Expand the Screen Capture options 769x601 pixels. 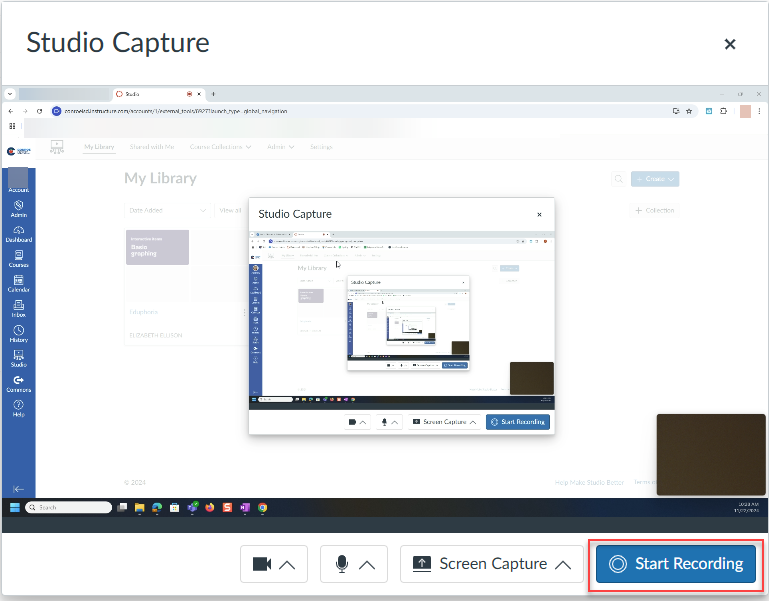(x=491, y=564)
